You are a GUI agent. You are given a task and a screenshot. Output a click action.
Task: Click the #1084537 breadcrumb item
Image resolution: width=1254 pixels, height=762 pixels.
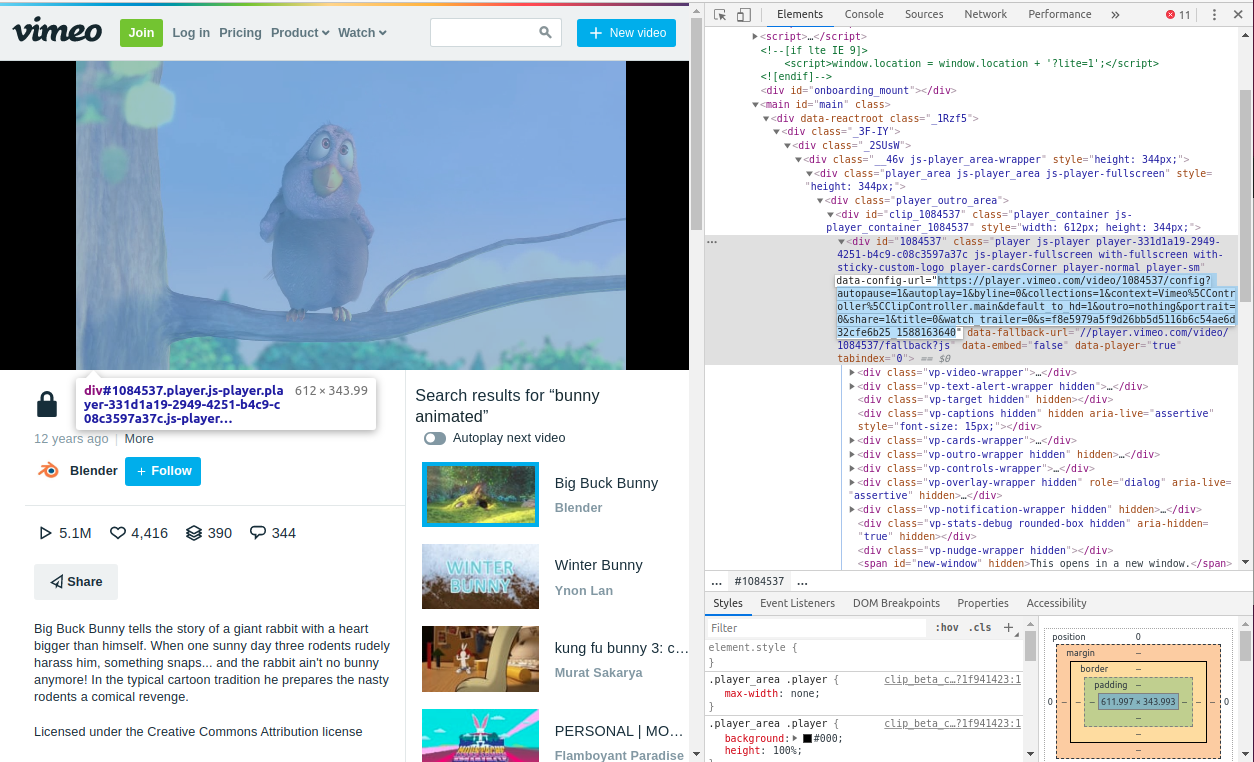pos(759,581)
